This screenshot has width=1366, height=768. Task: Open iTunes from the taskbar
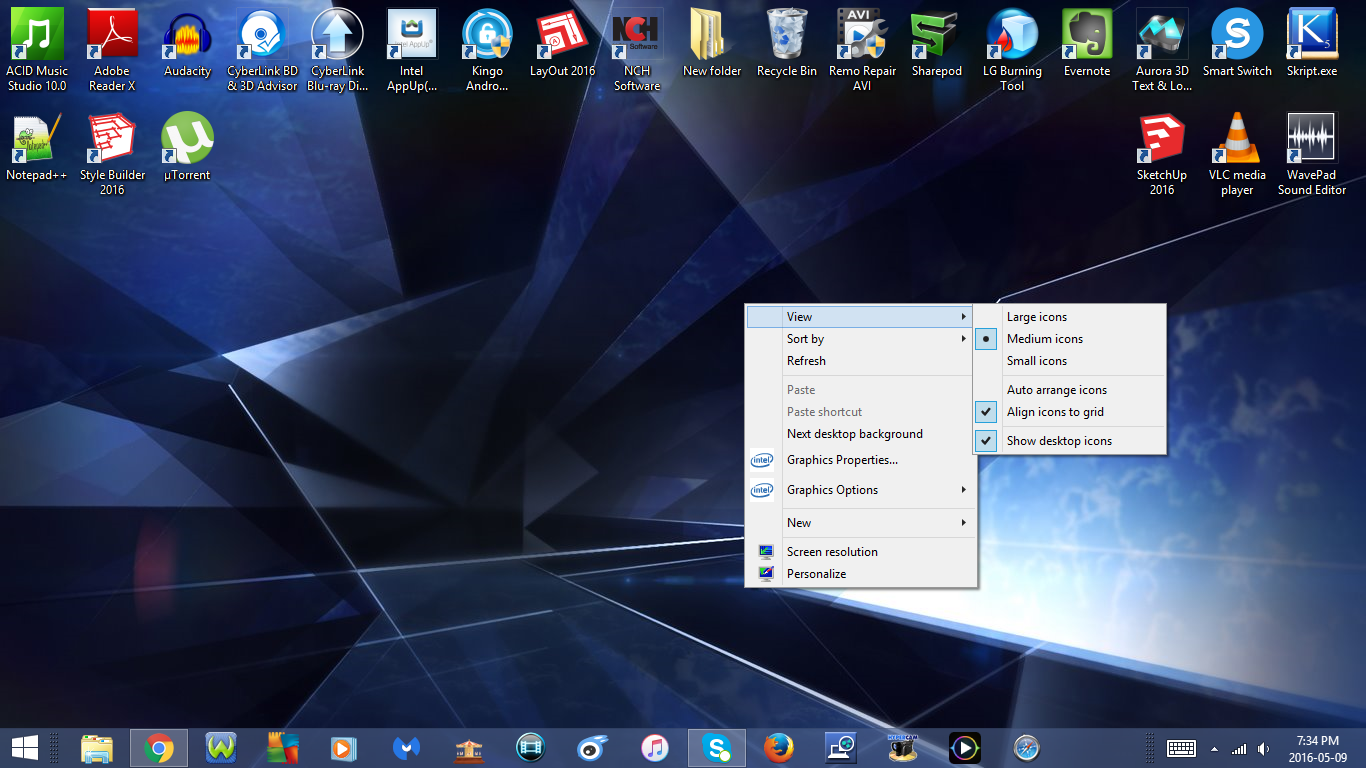(654, 748)
